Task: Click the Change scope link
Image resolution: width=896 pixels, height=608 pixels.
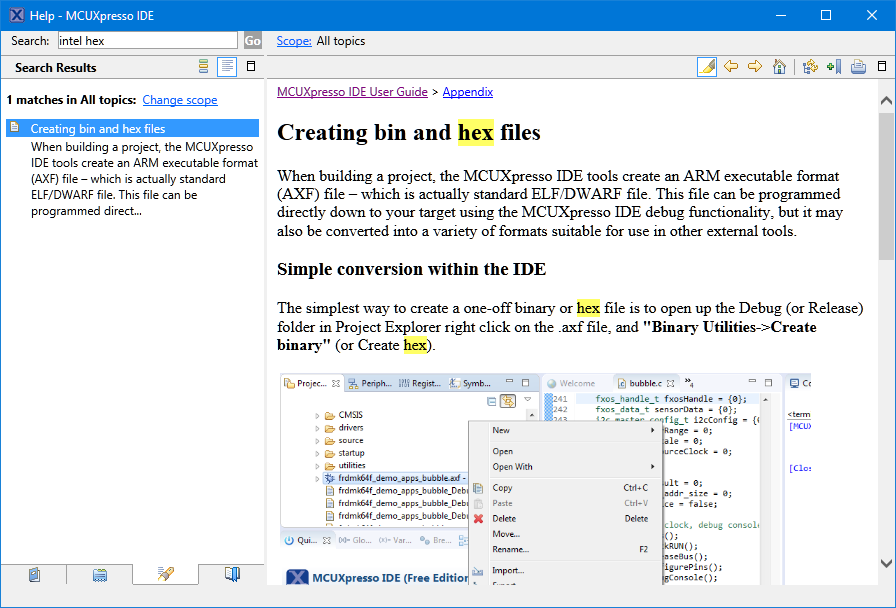Action: [x=180, y=100]
